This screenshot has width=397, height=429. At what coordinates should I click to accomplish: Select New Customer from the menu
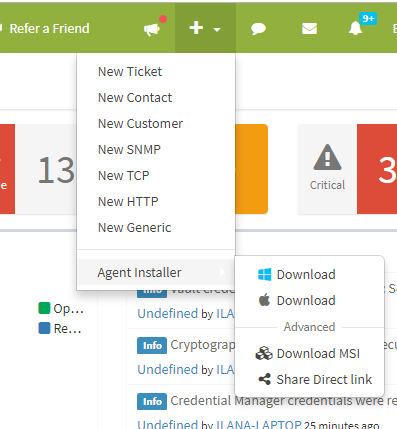pyautogui.click(x=140, y=123)
